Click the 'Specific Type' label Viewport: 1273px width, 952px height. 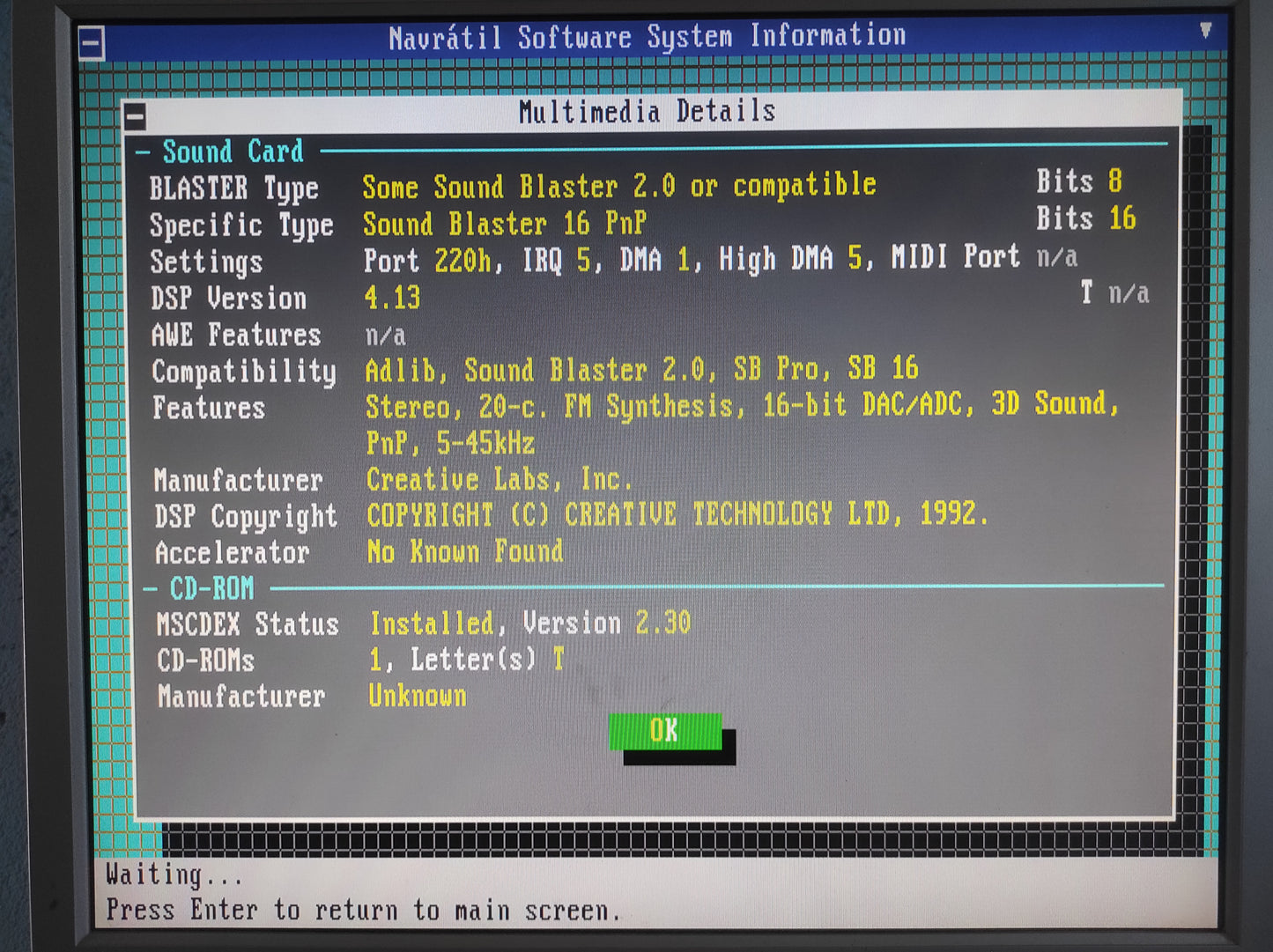pyautogui.click(x=241, y=225)
